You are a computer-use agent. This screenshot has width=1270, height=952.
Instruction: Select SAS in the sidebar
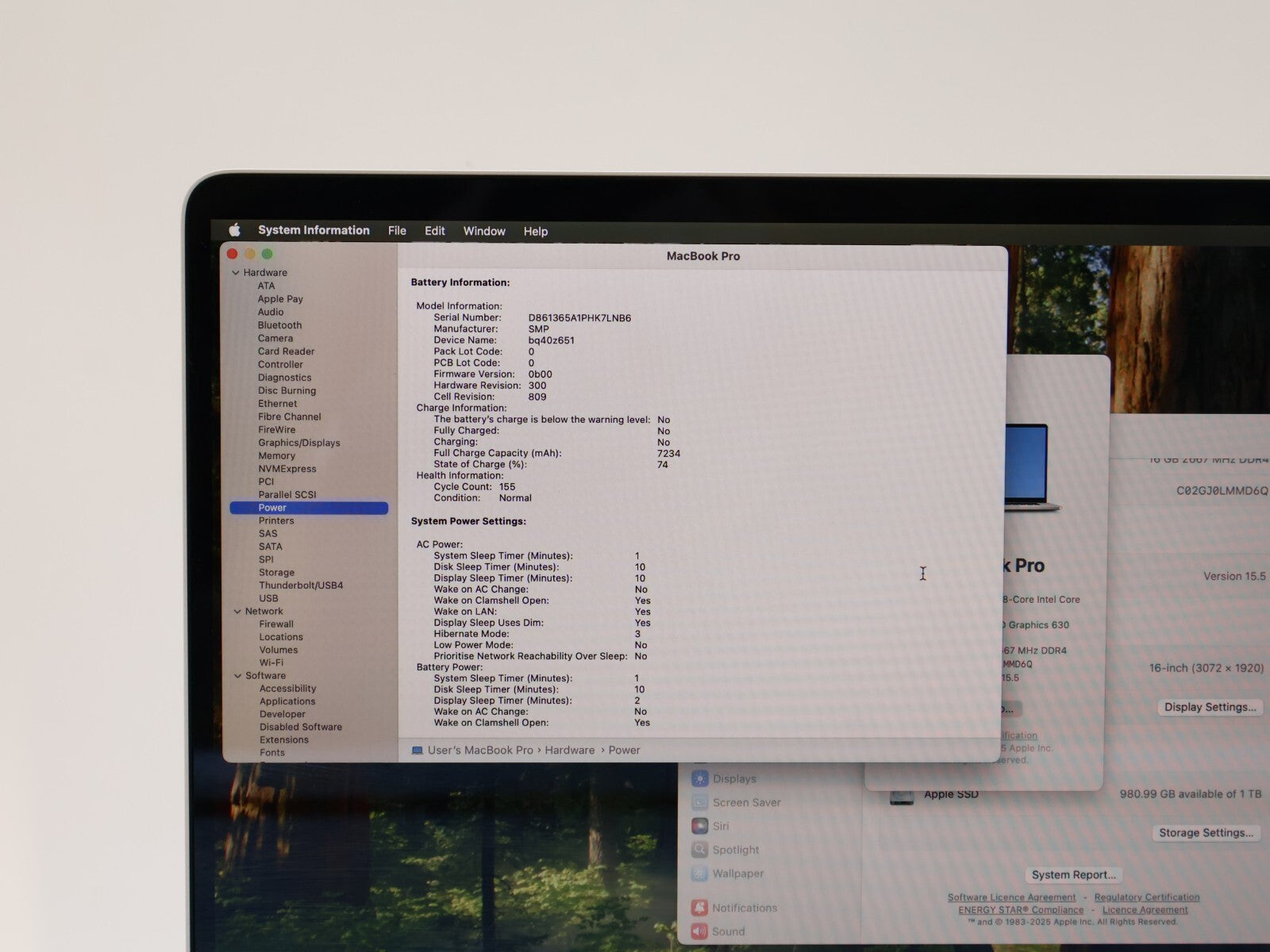[267, 534]
